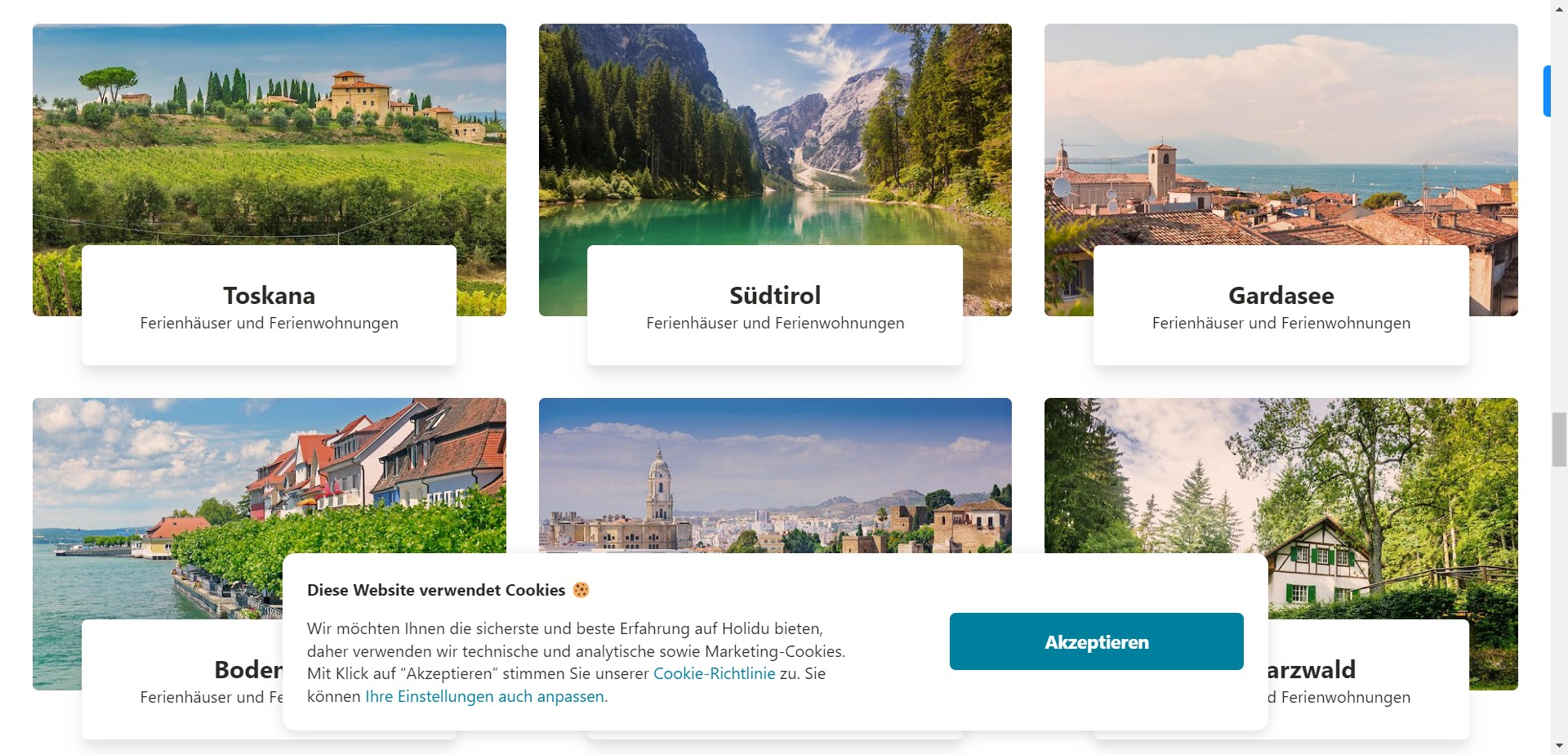This screenshot has height=755, width=1568.
Task: Click 'Ferienhäuser und Ferienwohnungen' under Südtirol
Action: [x=775, y=323]
